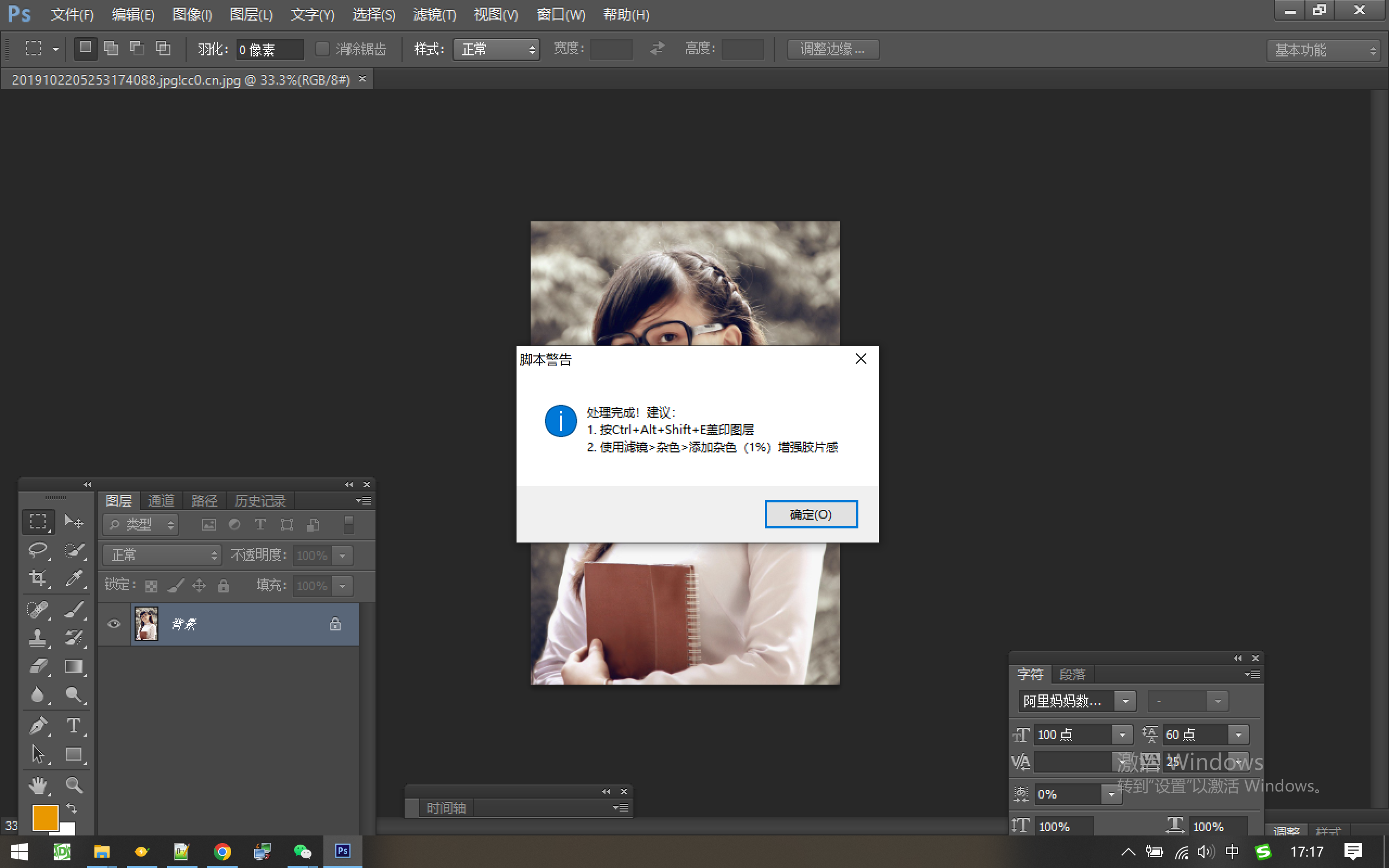Select the Clone Stamp tool
Viewport: 1389px width, 868px height.
pyautogui.click(x=39, y=637)
